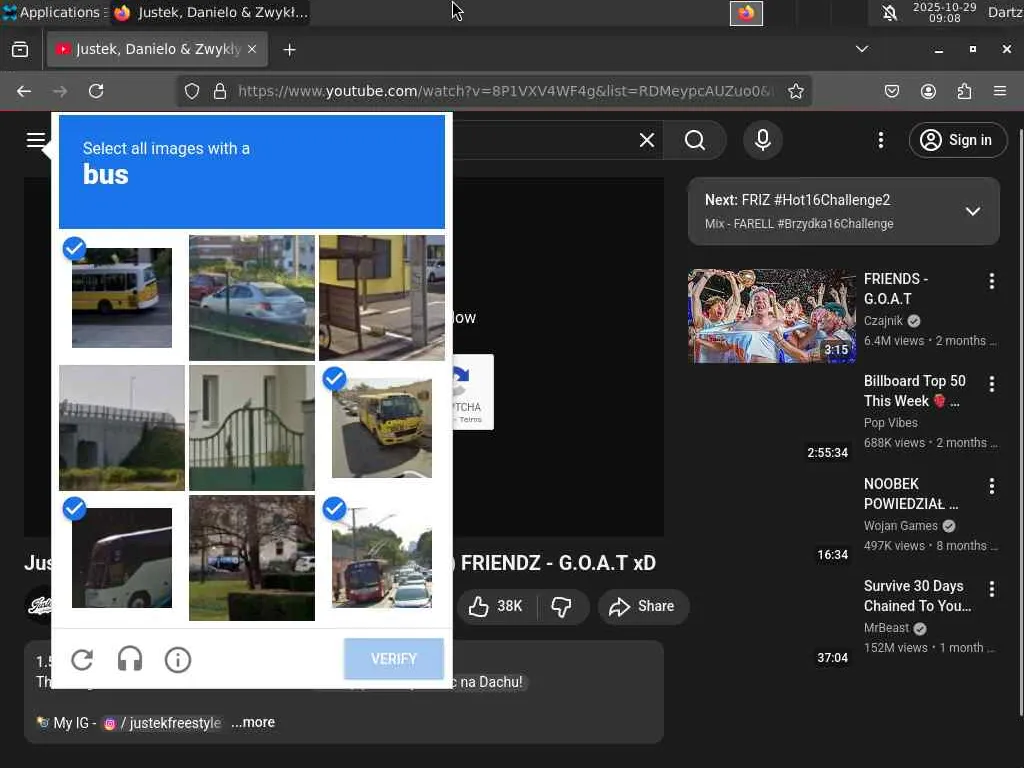Open YouTube hamburger guide menu
This screenshot has height=768, width=1024.
[36, 140]
